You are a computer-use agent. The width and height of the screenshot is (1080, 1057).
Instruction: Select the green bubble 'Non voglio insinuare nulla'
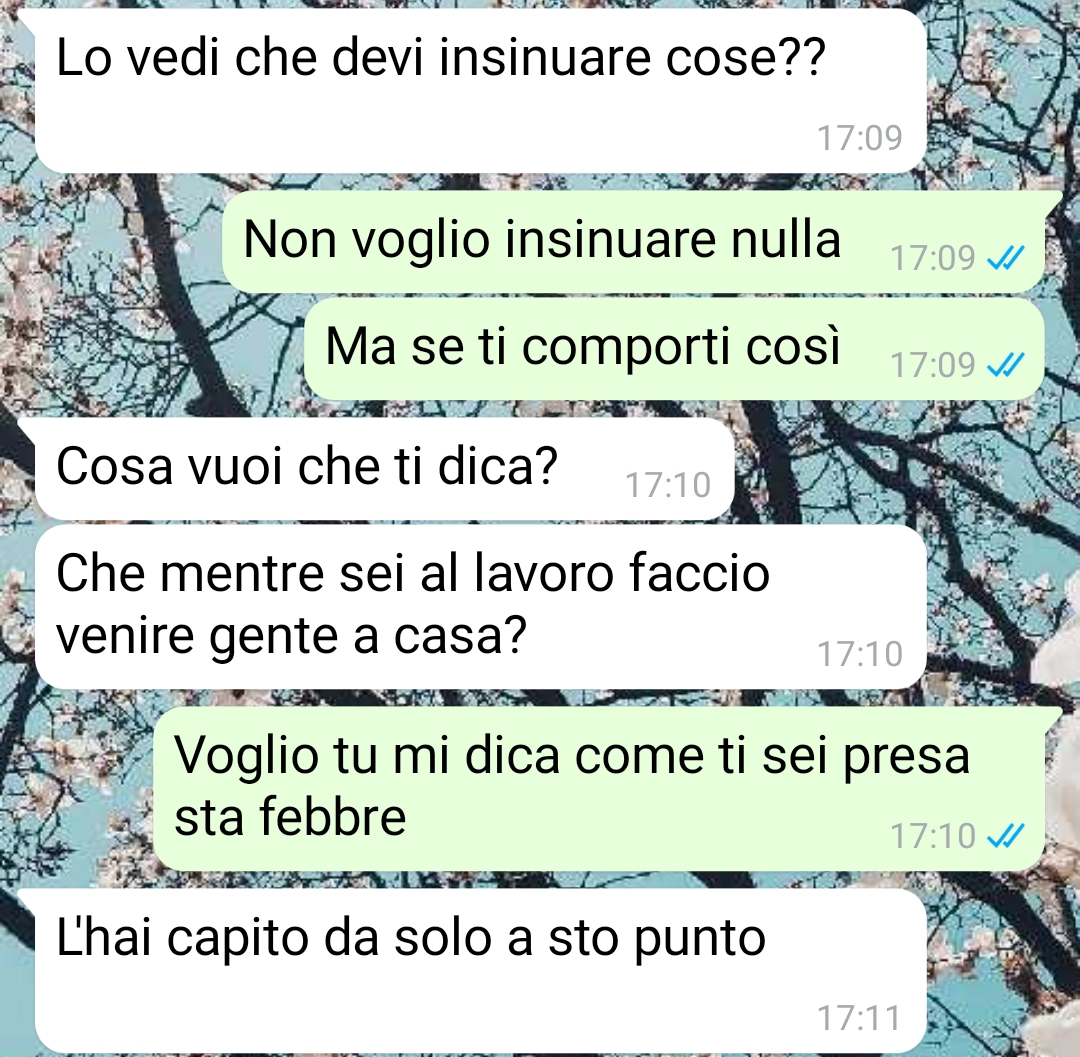634,242
